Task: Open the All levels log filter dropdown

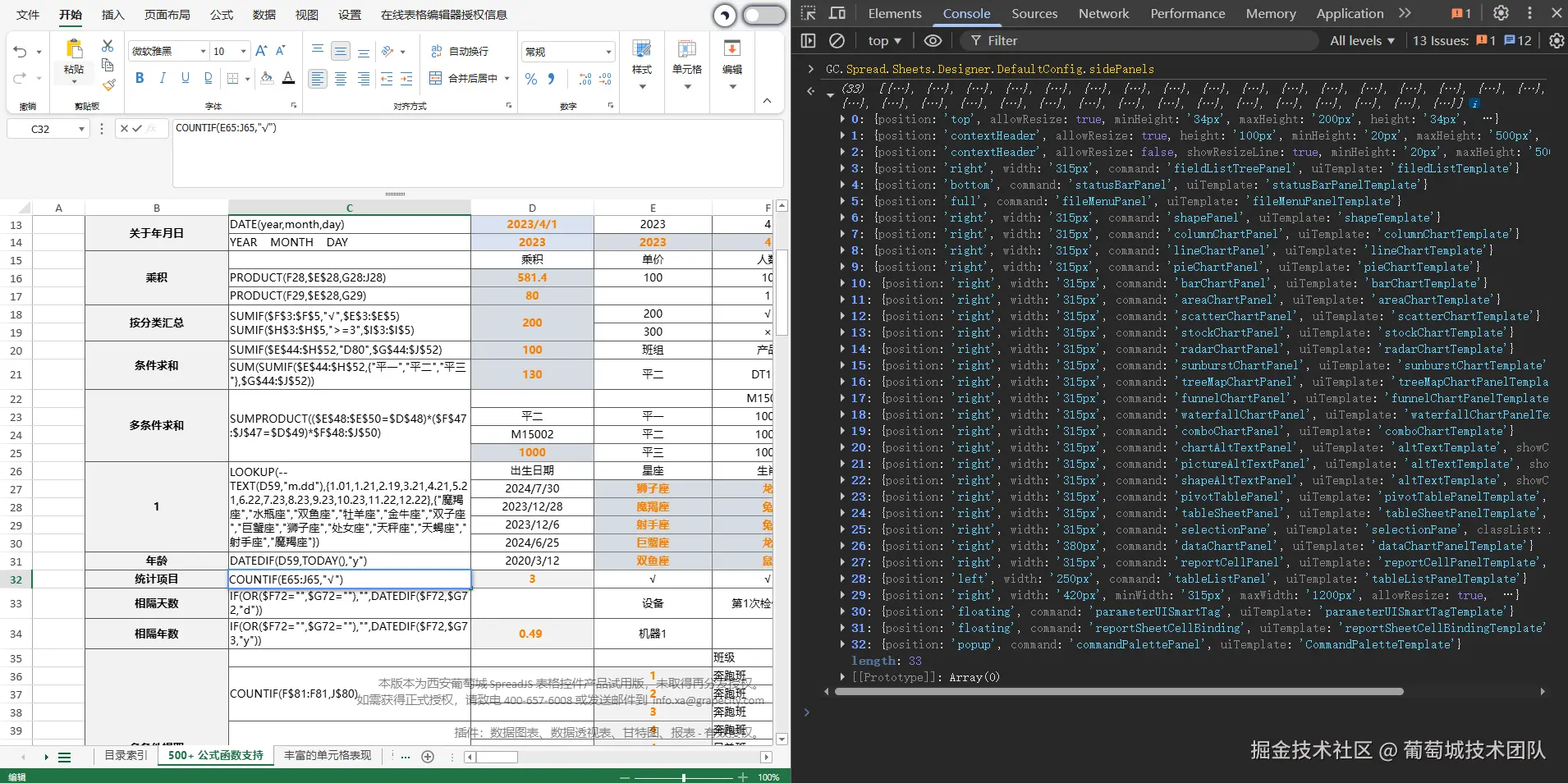Action: 1362,40
